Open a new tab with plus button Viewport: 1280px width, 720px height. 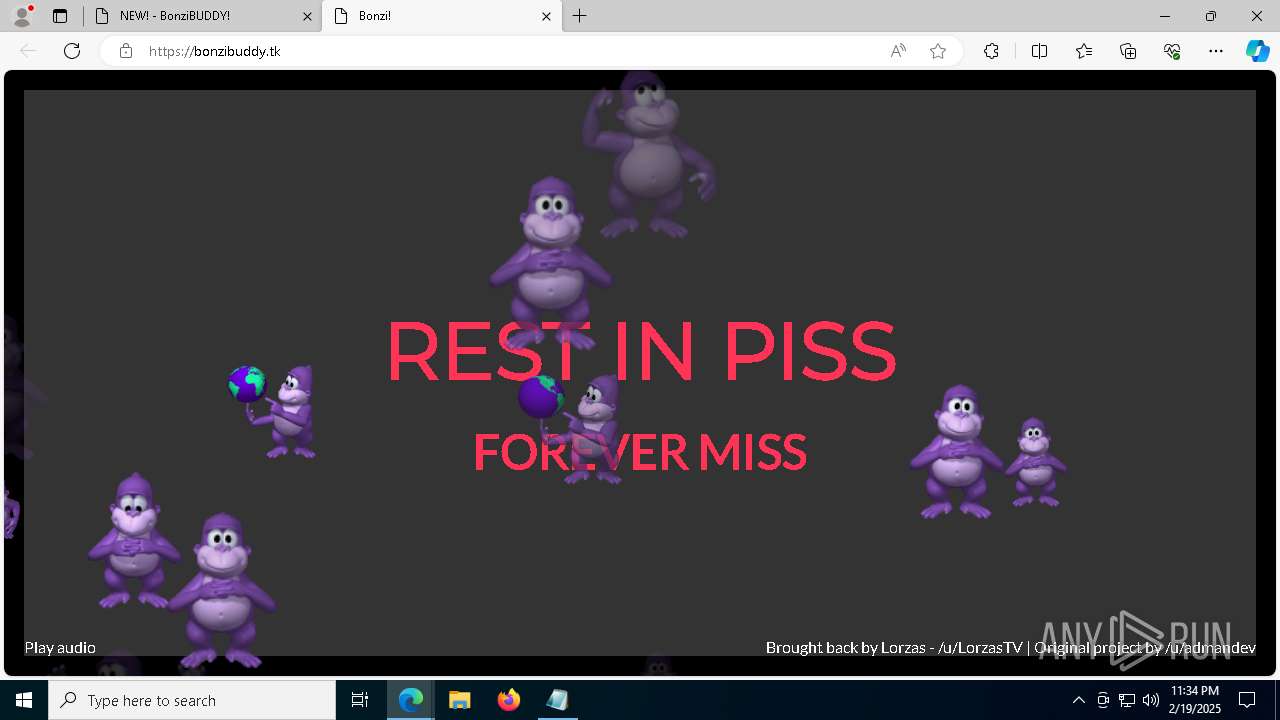(580, 16)
